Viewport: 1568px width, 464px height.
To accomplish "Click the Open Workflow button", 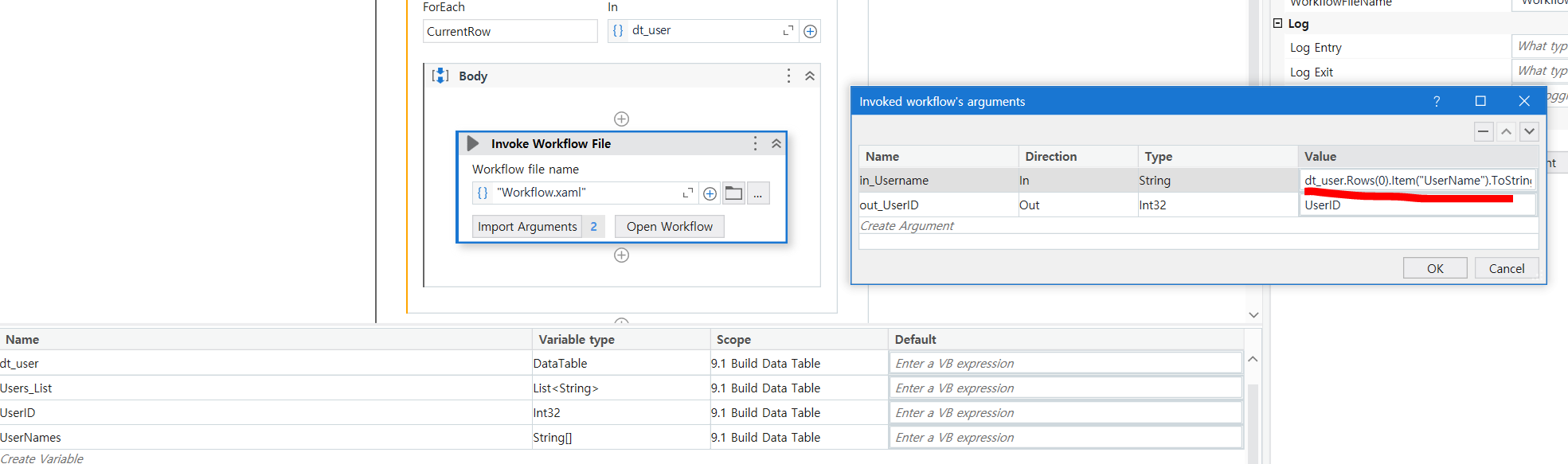I will click(669, 227).
